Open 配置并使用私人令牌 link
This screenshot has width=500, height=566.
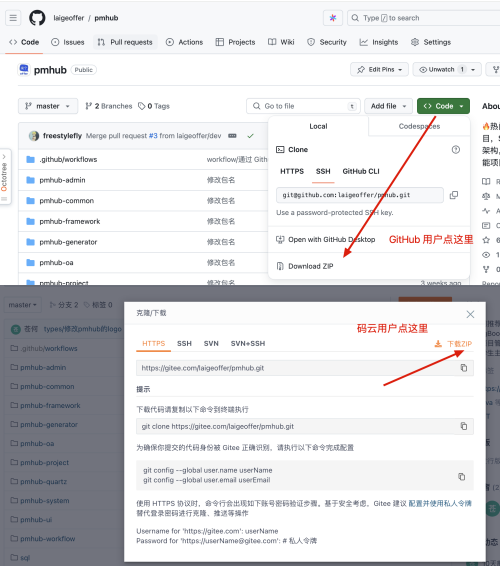440,504
